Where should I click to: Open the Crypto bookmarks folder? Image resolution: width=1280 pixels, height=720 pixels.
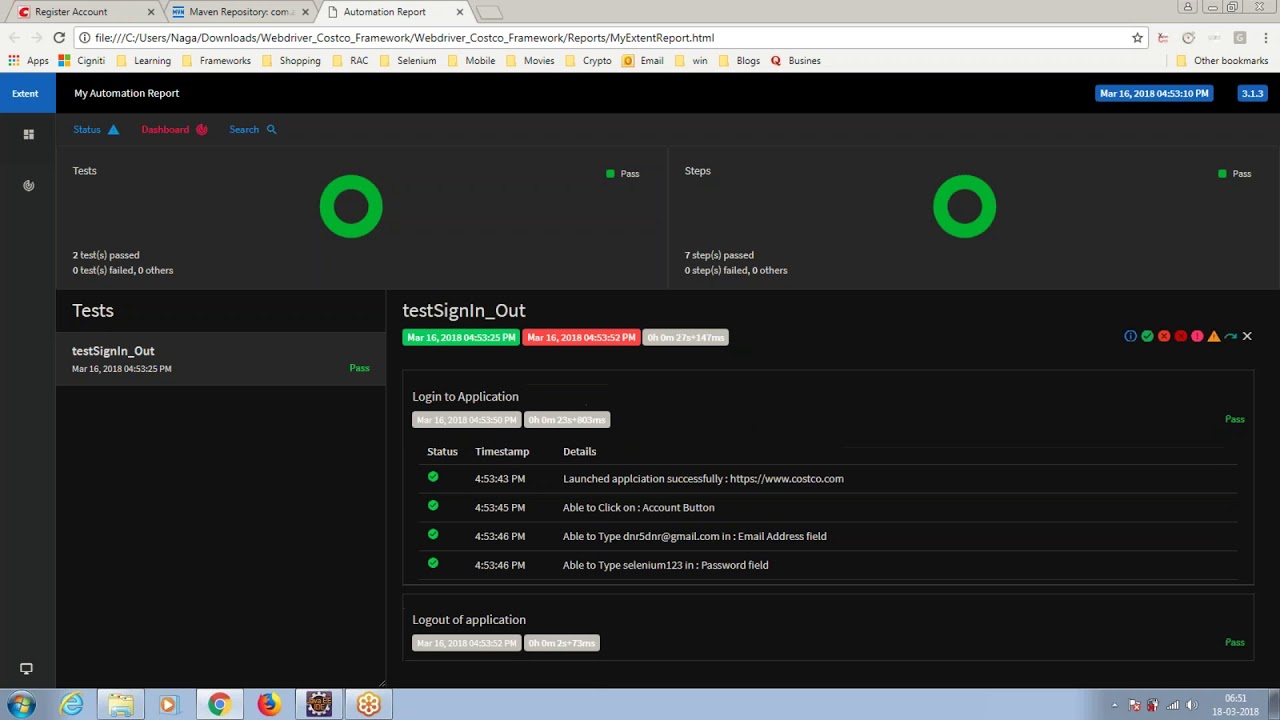click(x=588, y=60)
